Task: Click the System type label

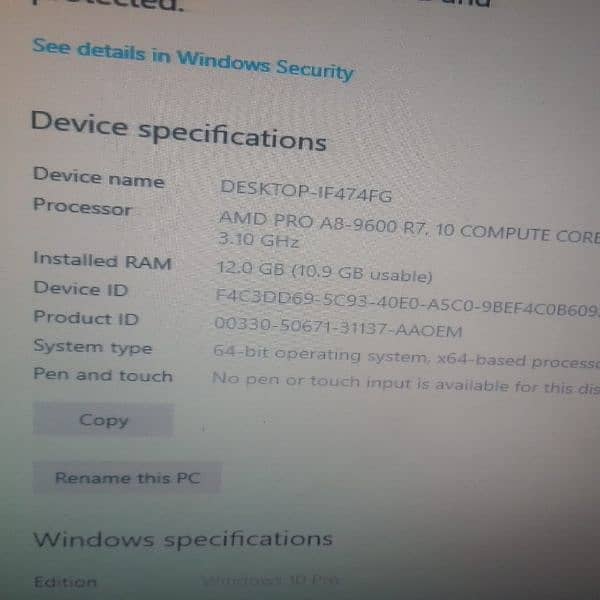Action: click(x=93, y=346)
